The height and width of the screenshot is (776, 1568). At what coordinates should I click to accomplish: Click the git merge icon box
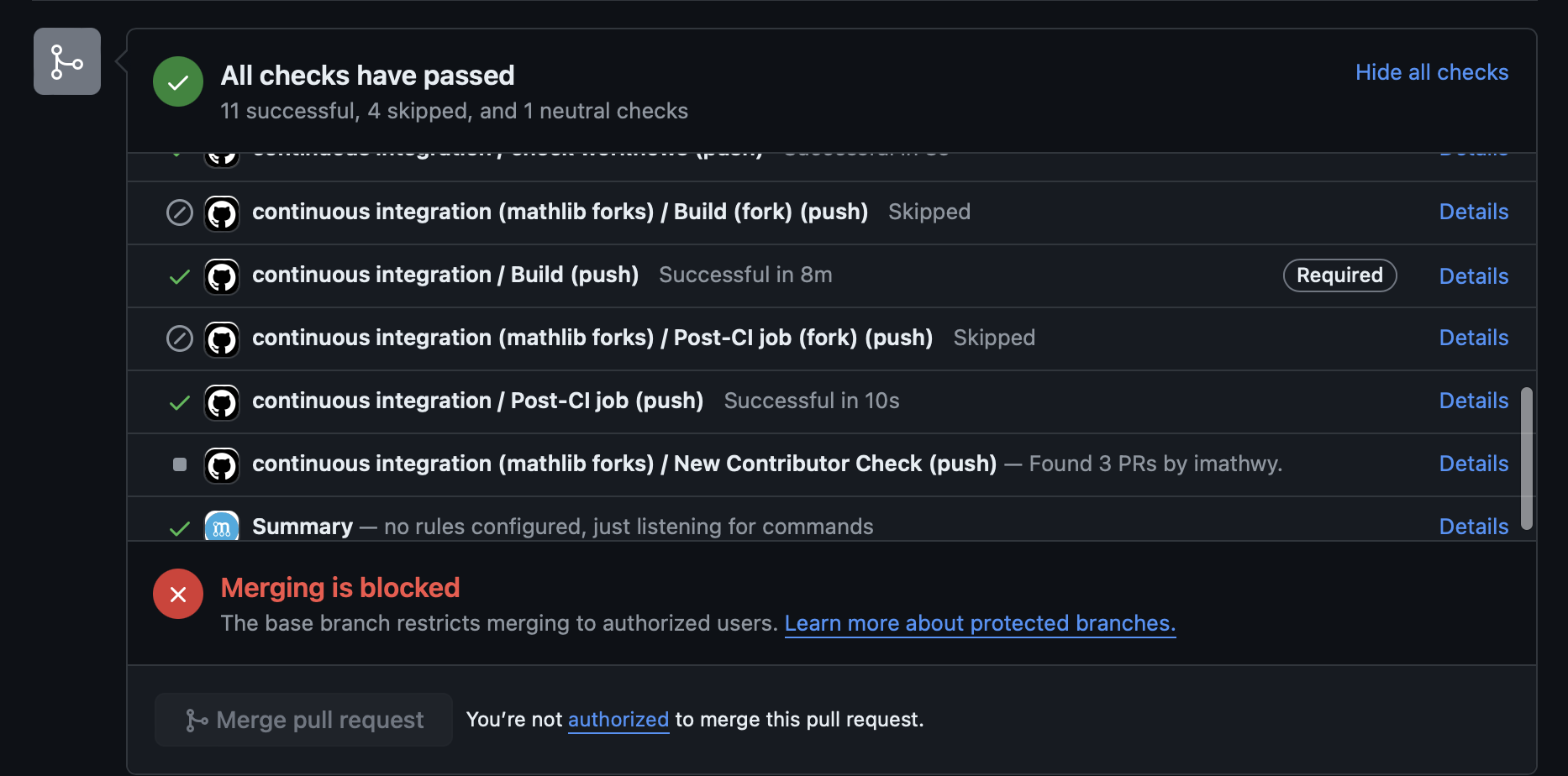pos(67,61)
